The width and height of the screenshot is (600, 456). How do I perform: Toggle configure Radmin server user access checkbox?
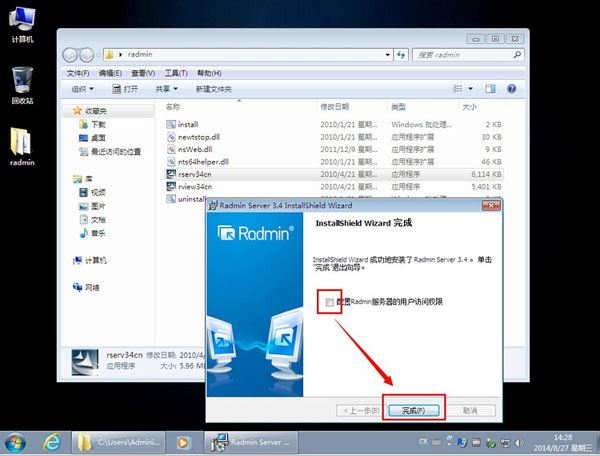[x=329, y=302]
